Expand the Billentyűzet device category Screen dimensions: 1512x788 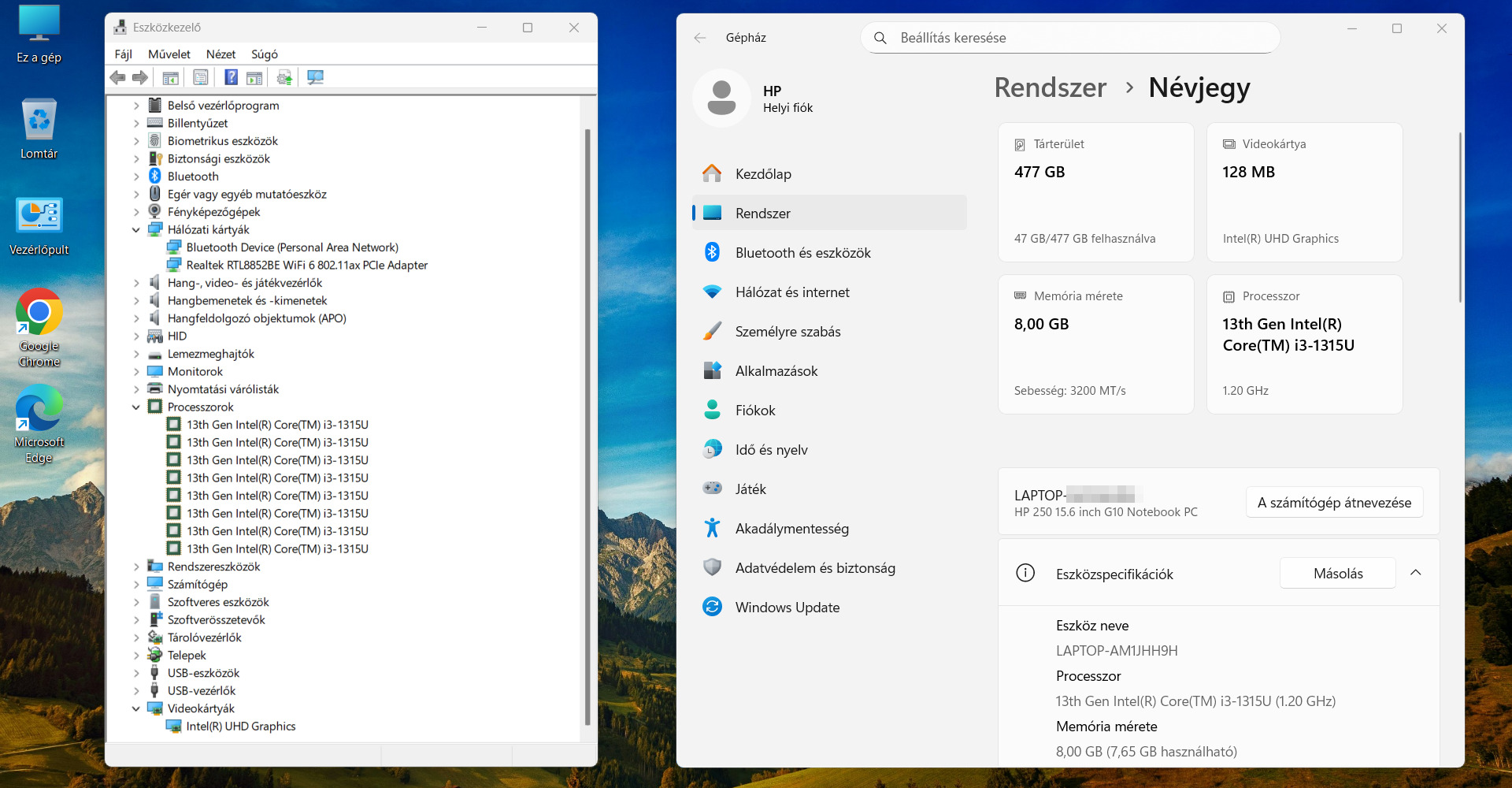pos(136,123)
